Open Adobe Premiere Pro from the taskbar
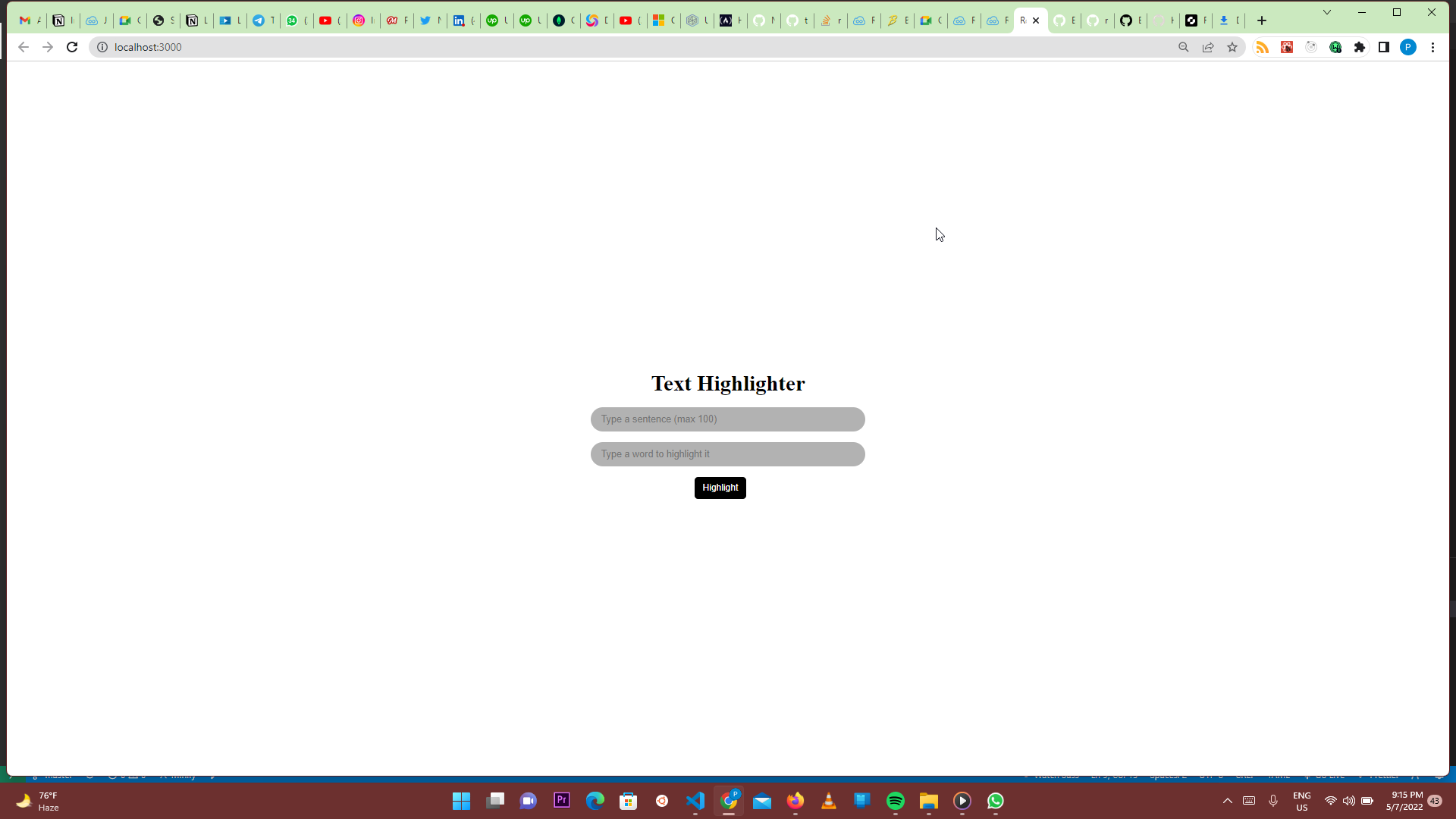This screenshot has width=1456, height=819. click(561, 800)
